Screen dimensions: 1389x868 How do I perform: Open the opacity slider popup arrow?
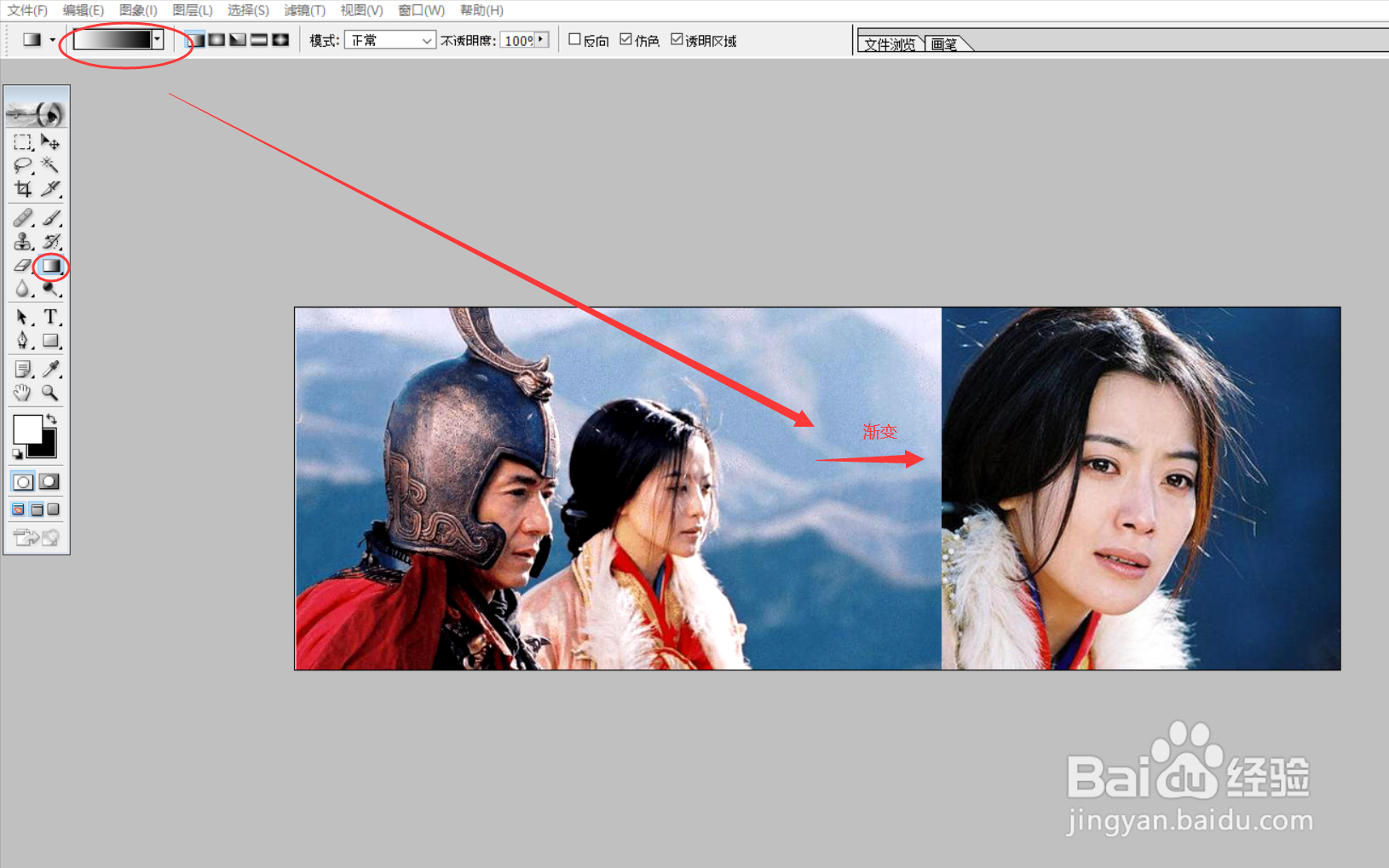541,39
